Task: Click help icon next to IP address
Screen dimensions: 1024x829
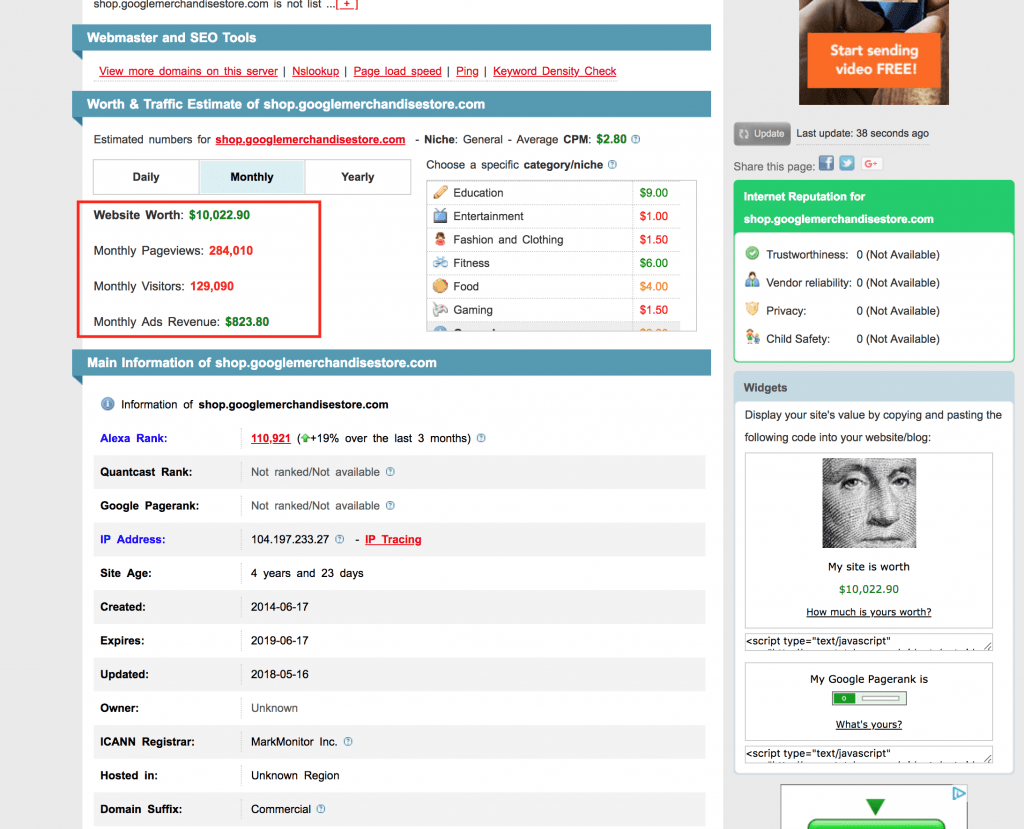Action: 340,539
